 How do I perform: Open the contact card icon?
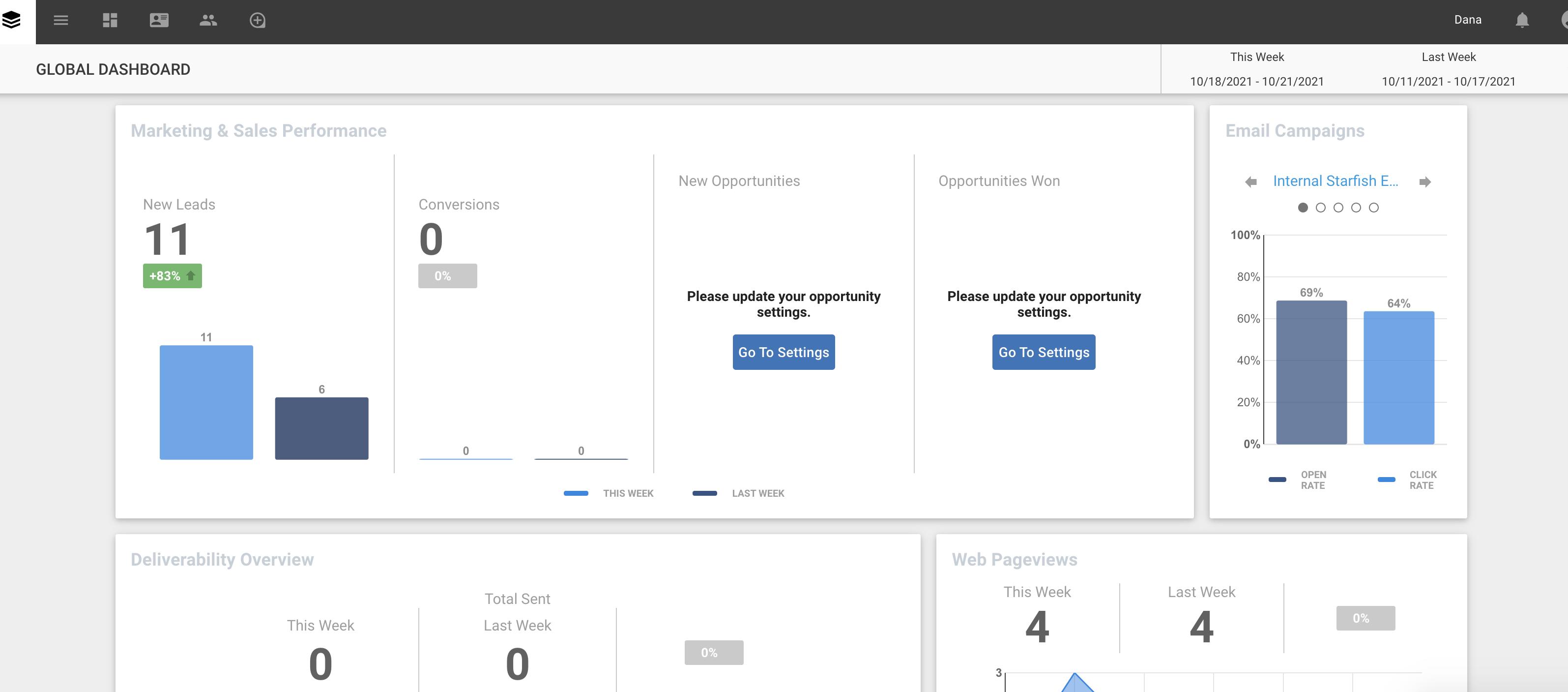coord(159,20)
